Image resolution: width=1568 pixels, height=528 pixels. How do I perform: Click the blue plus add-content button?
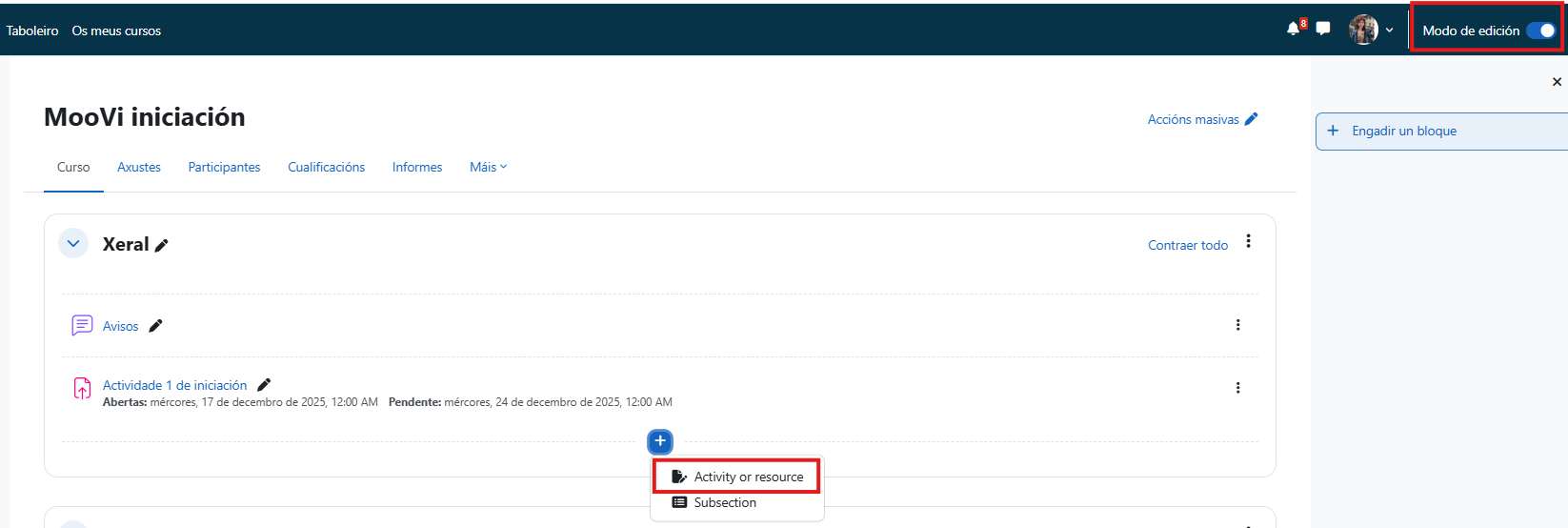tap(660, 441)
